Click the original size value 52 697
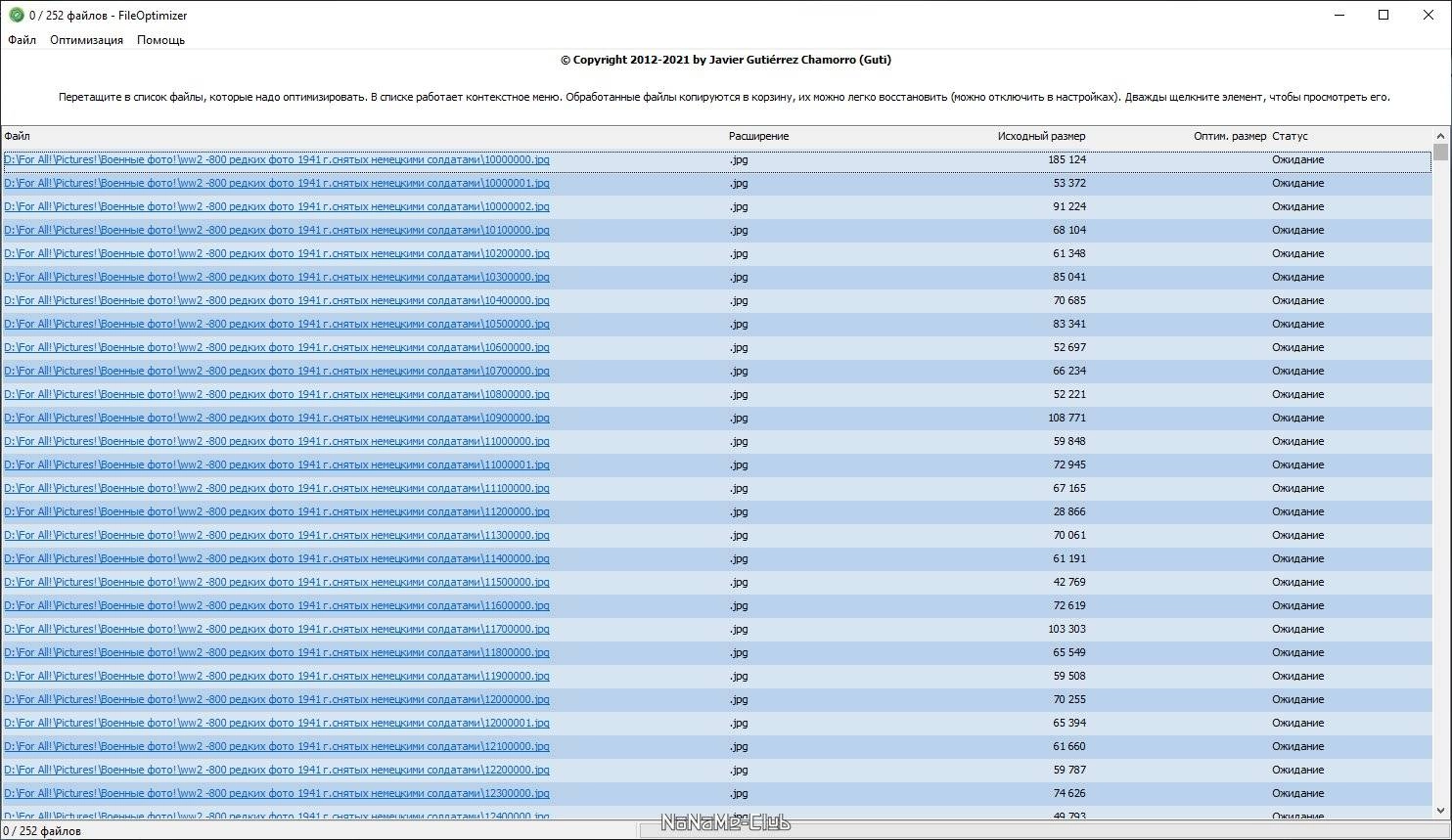Viewport: 1452px width, 840px height. (1069, 347)
